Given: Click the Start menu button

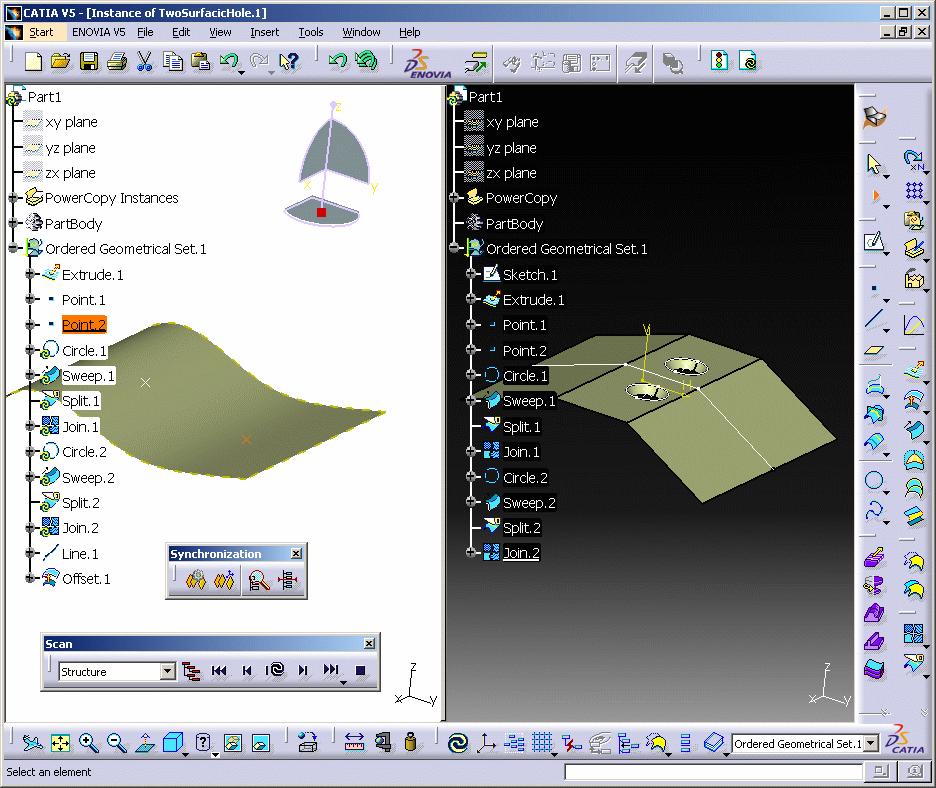Looking at the screenshot, I should tap(40, 32).
